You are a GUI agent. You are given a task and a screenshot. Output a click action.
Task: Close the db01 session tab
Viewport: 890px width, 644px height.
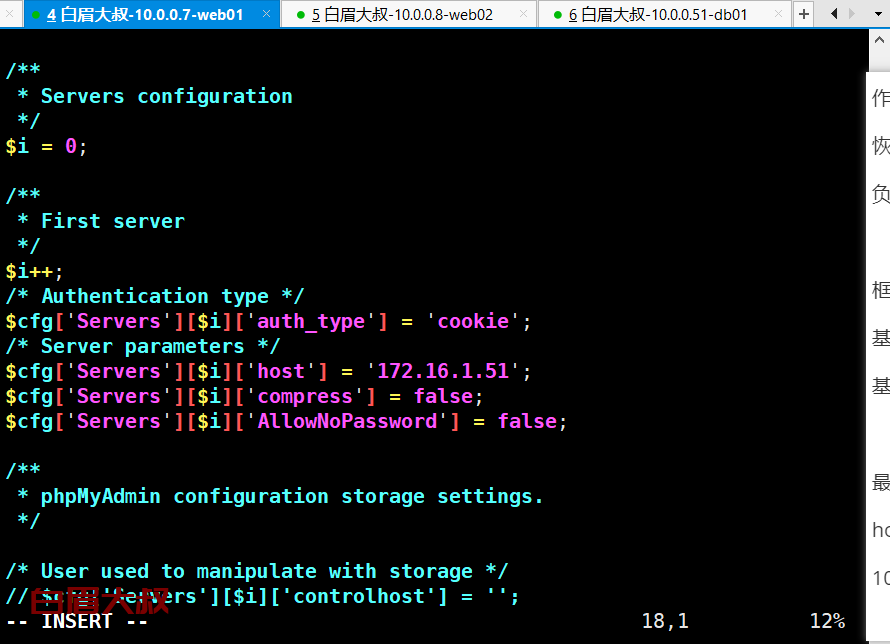point(779,14)
